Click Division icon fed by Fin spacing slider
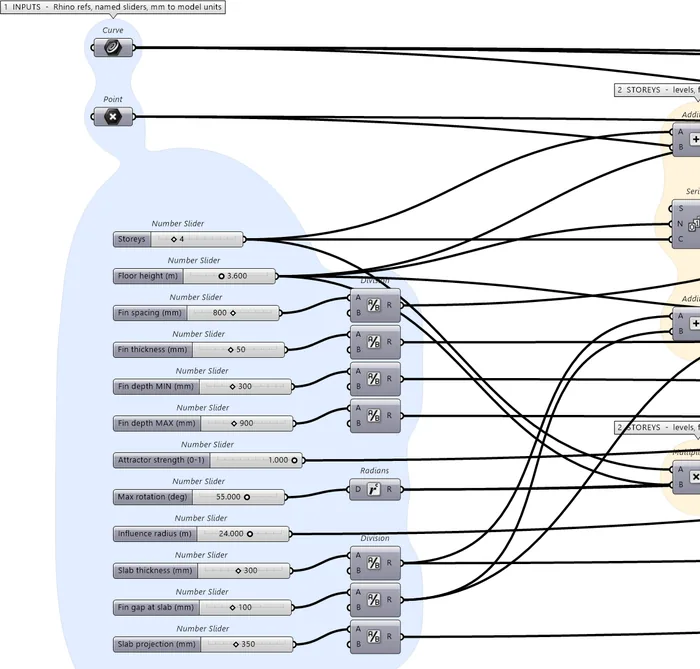This screenshot has height=669, width=700. 374,305
